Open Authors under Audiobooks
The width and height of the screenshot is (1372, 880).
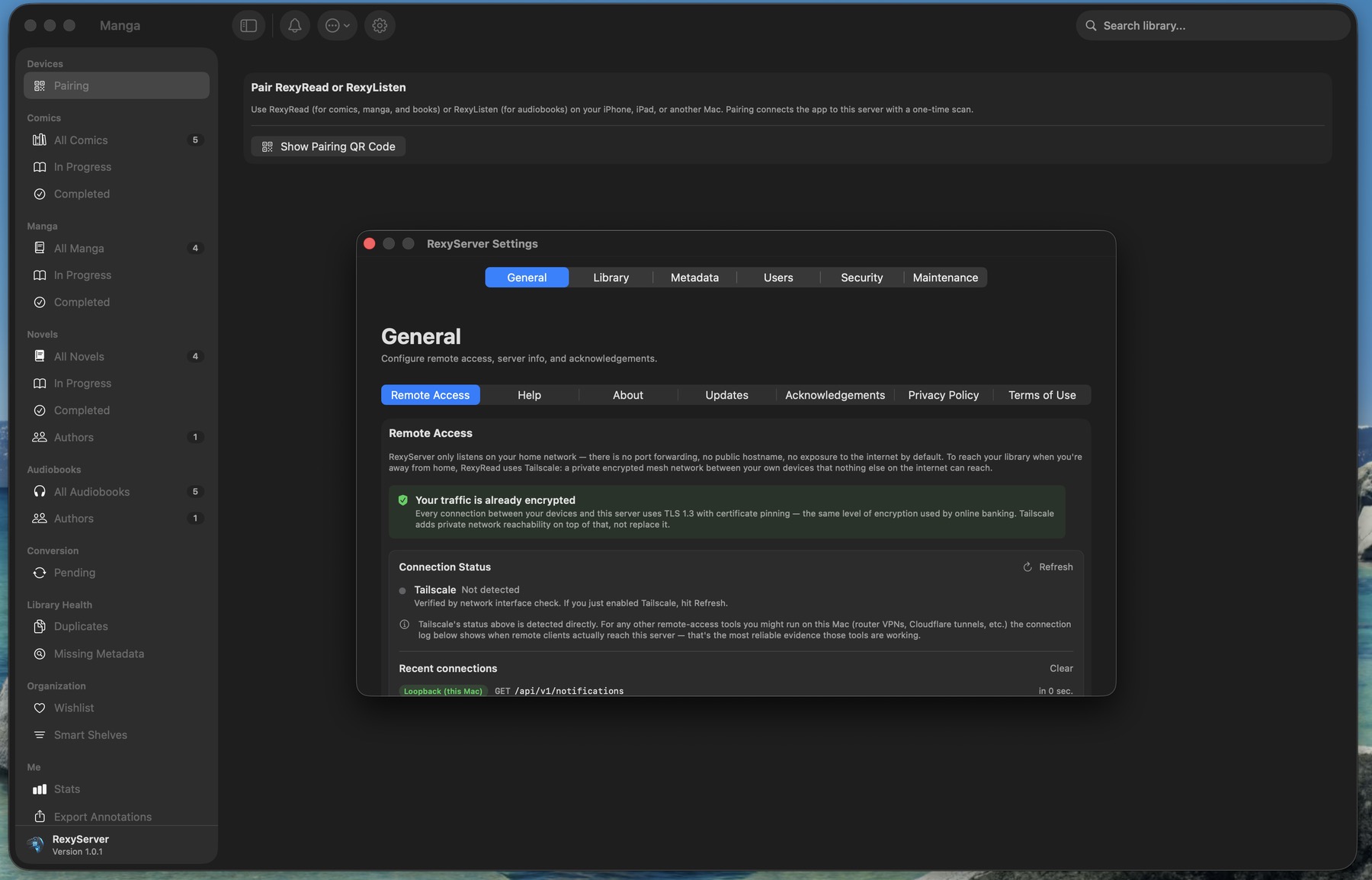pos(117,519)
